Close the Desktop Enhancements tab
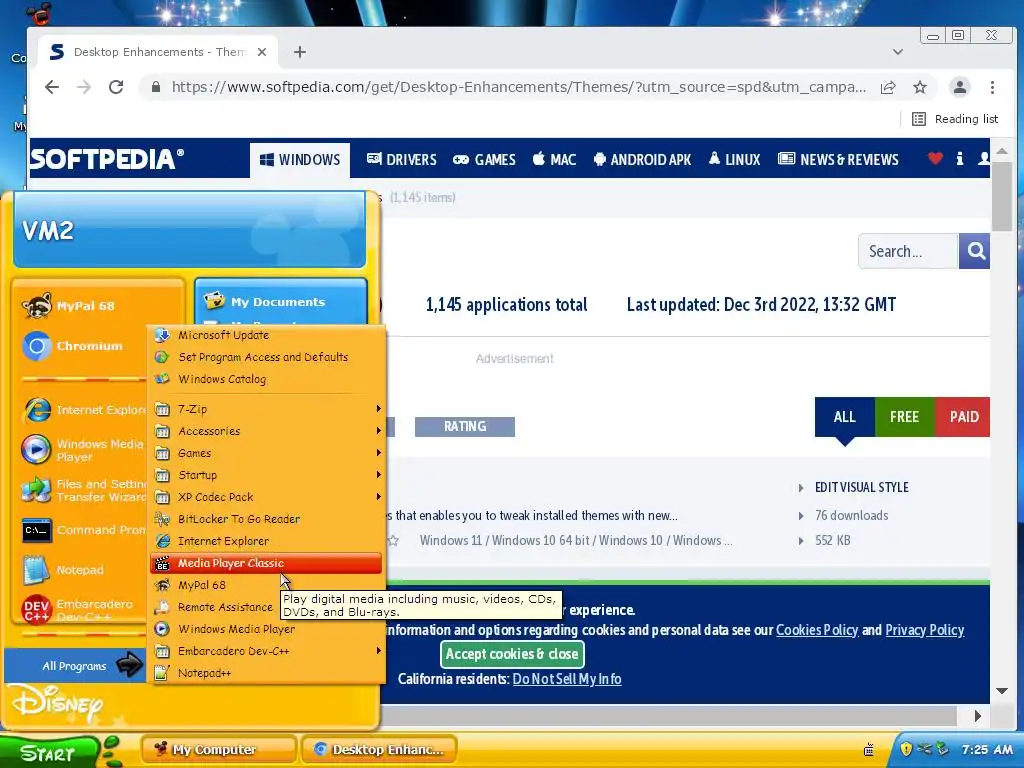1024x768 pixels. point(262,52)
